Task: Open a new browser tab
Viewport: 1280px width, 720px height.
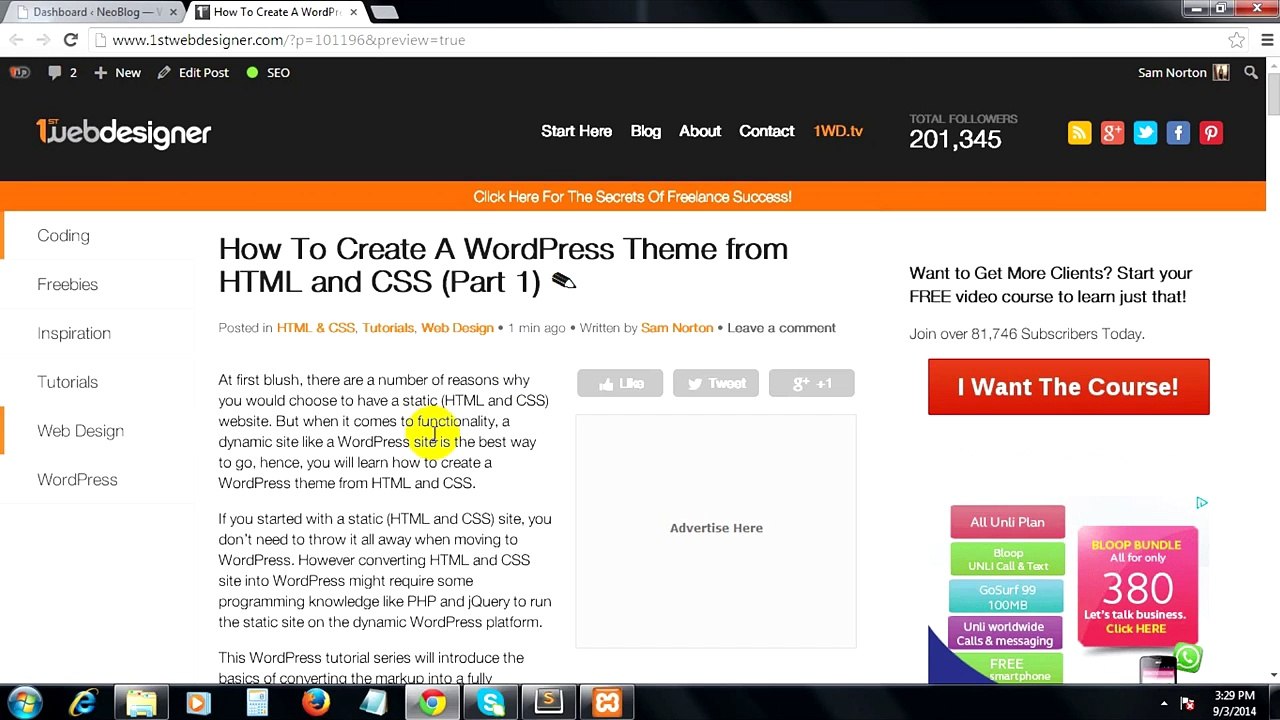Action: 384,12
